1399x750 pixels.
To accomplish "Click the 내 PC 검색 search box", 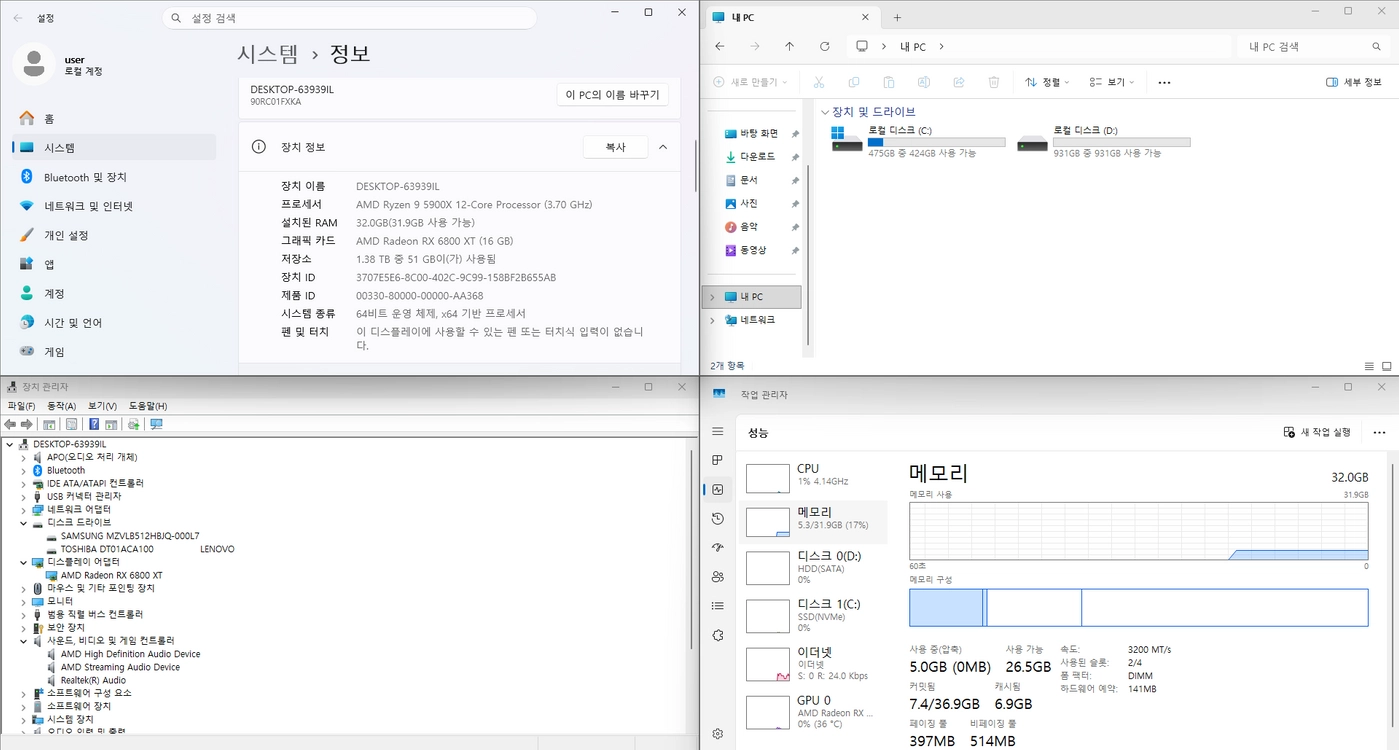I will coord(1313,46).
